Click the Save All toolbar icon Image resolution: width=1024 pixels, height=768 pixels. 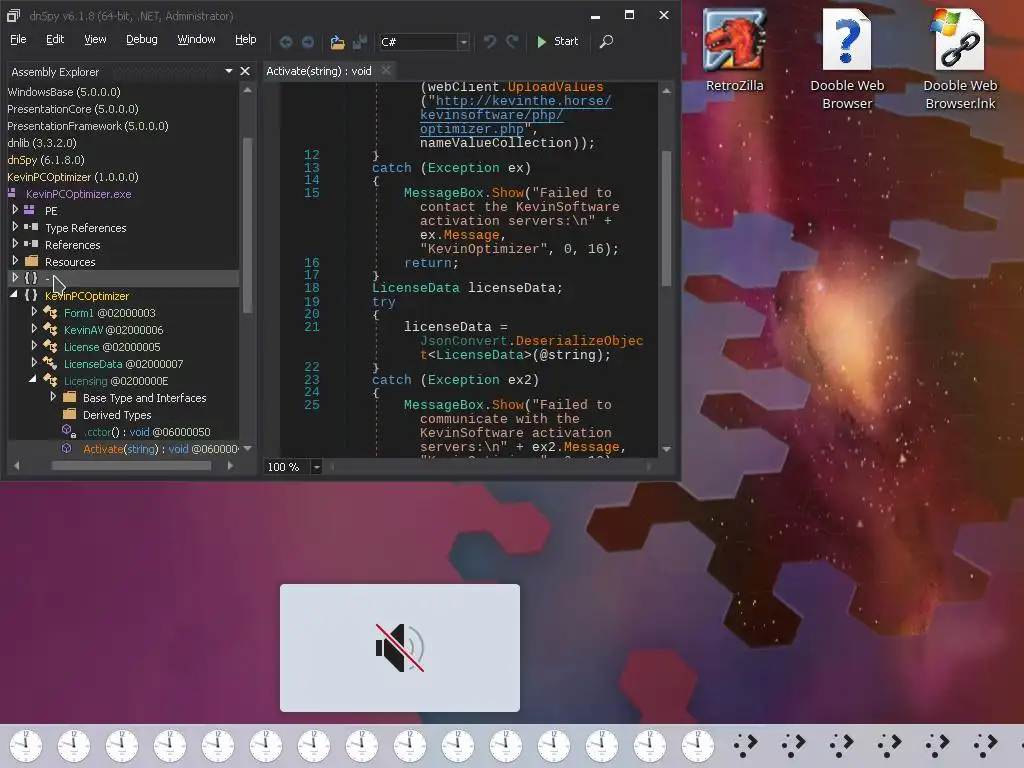(359, 42)
